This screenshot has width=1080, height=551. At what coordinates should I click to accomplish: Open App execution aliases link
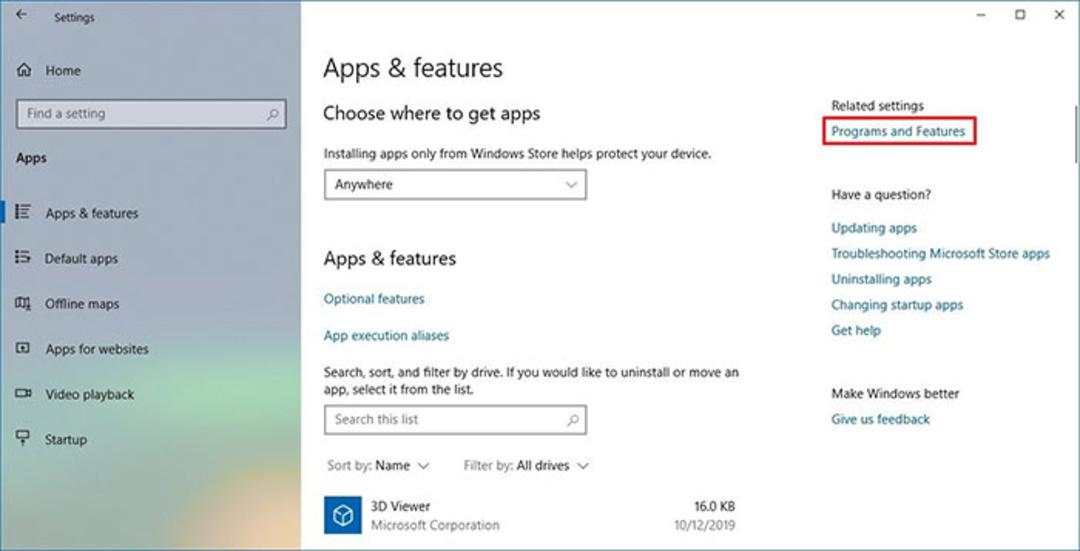[386, 335]
